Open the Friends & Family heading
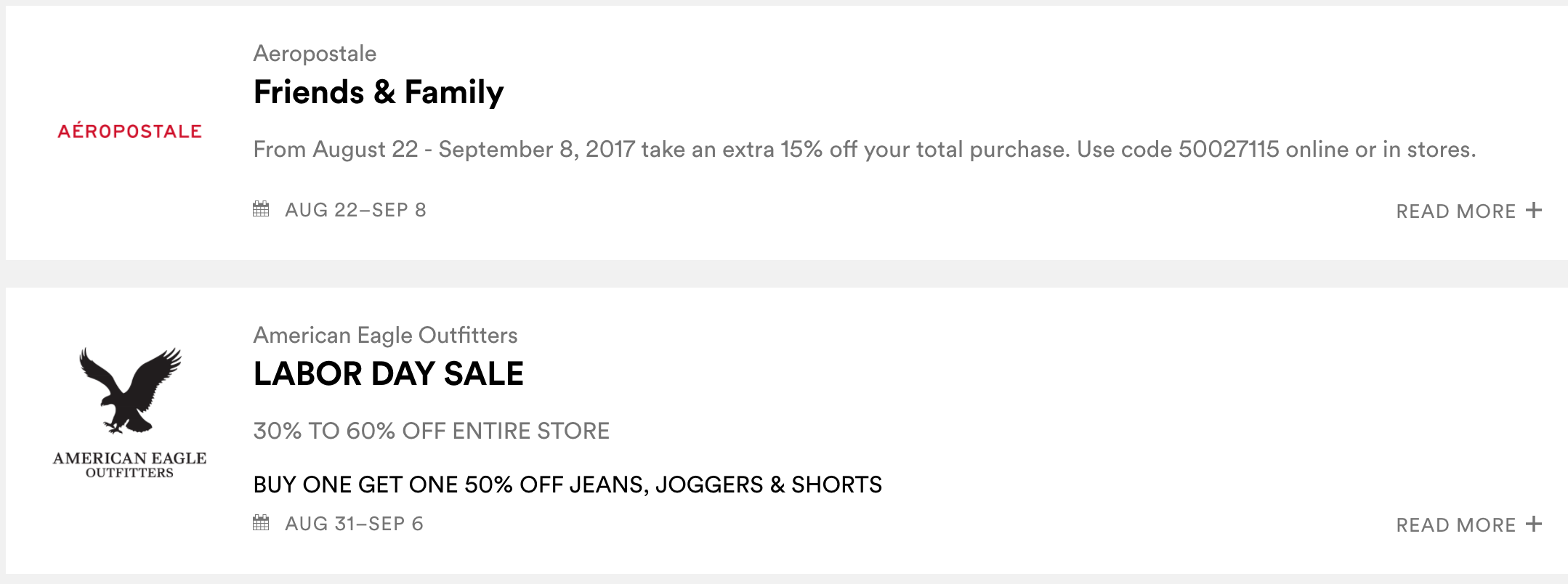The image size is (1568, 584). (378, 92)
